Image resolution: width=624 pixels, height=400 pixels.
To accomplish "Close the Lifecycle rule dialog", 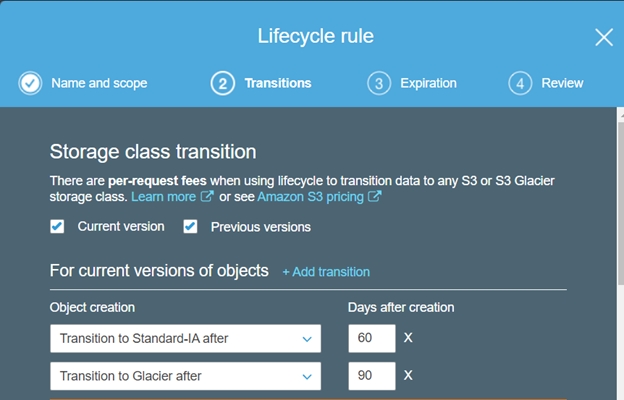I will [x=604, y=38].
